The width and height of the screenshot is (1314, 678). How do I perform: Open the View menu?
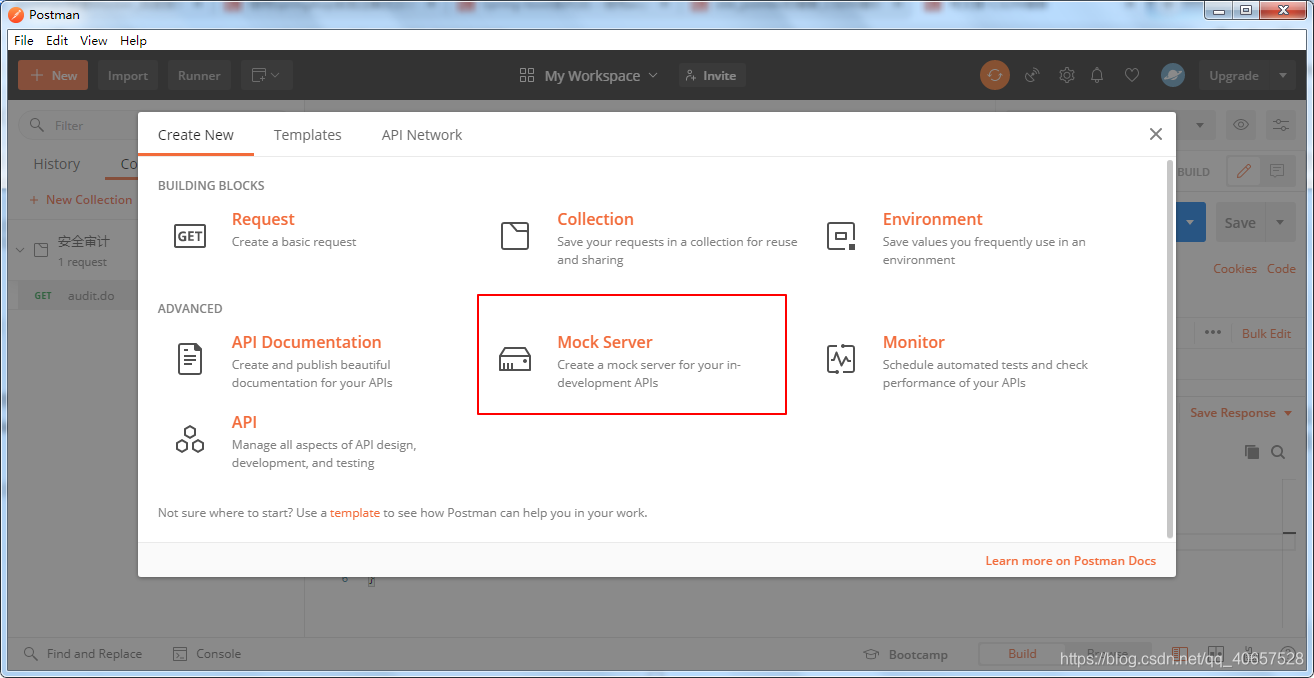pyautogui.click(x=94, y=40)
